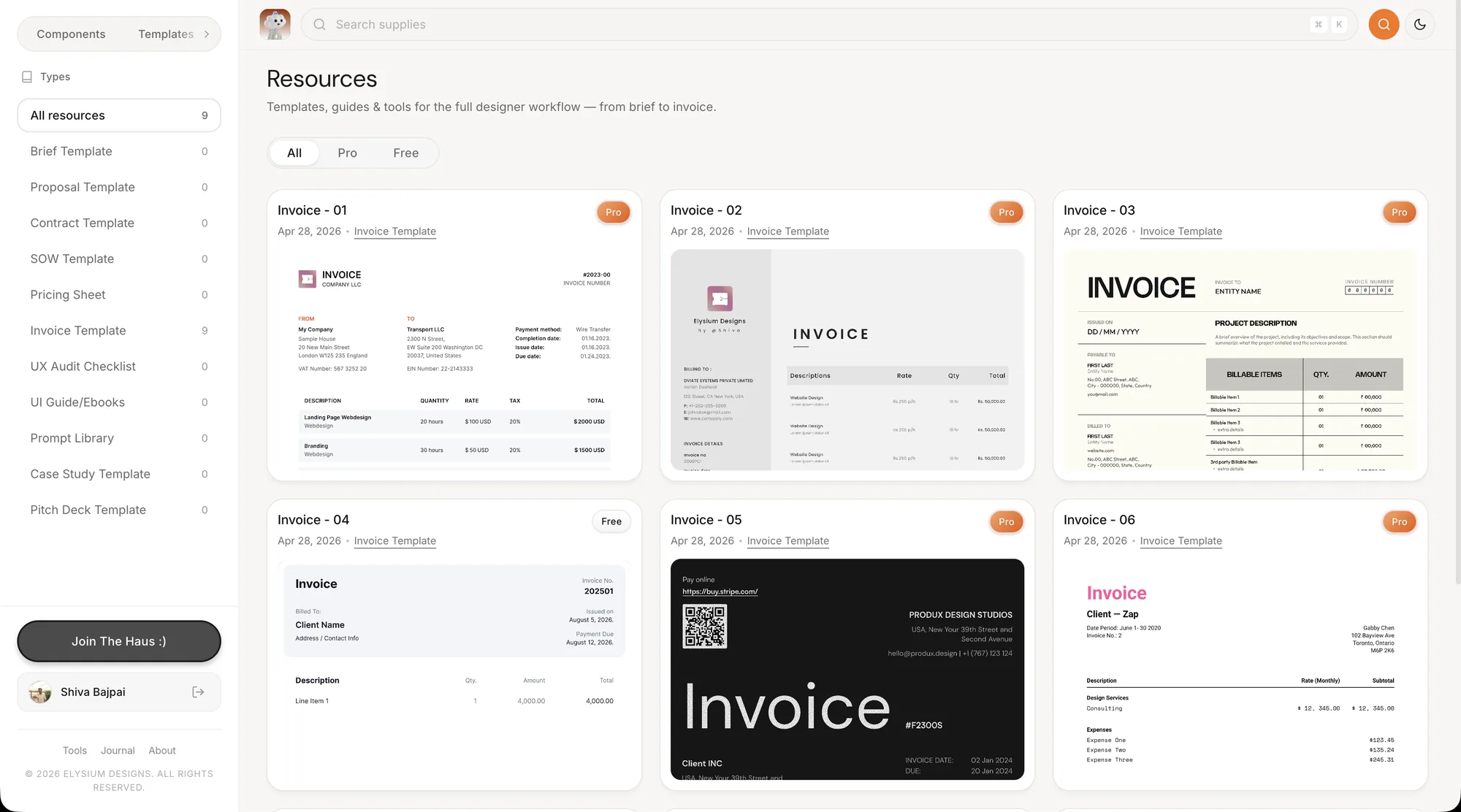The height and width of the screenshot is (812, 1461).
Task: Open the dark Invoice - 05 preview thumbnail
Action: 847,670
